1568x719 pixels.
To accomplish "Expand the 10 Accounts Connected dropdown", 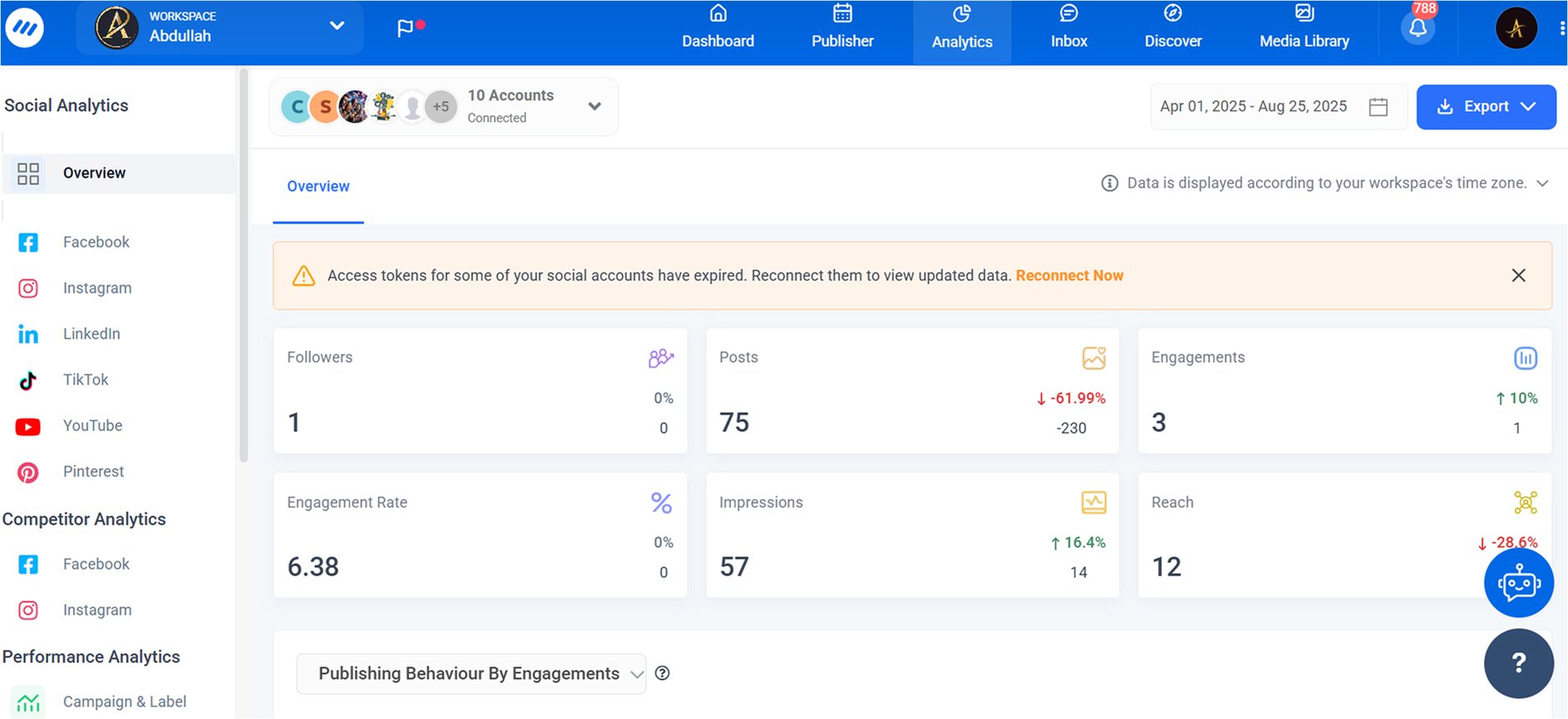I will click(443, 107).
